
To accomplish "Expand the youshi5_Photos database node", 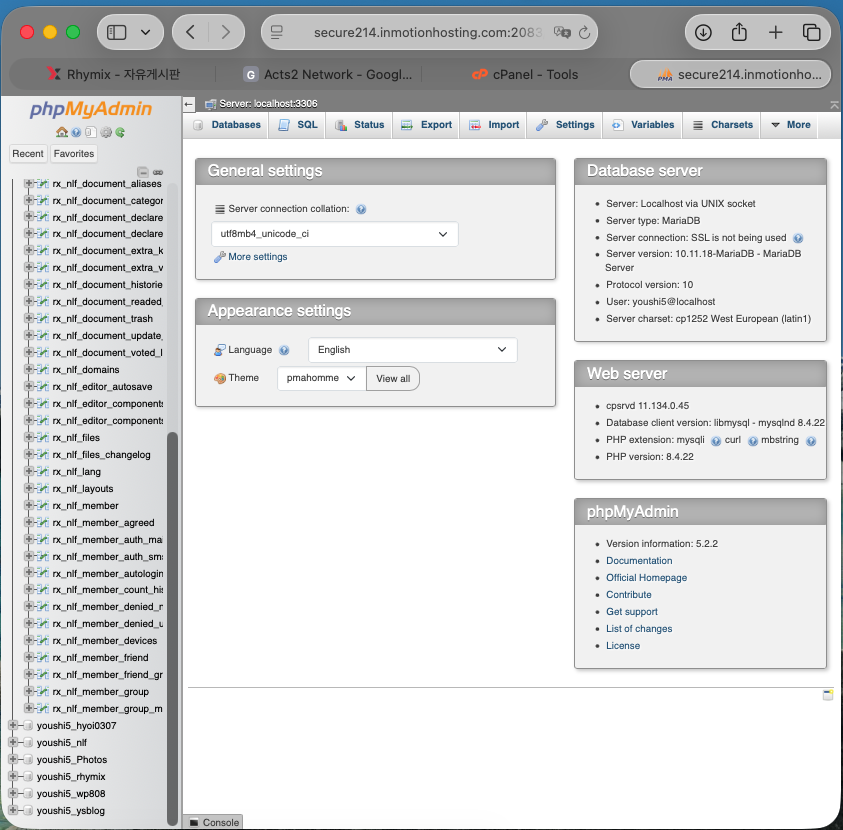I will pyautogui.click(x=13, y=759).
